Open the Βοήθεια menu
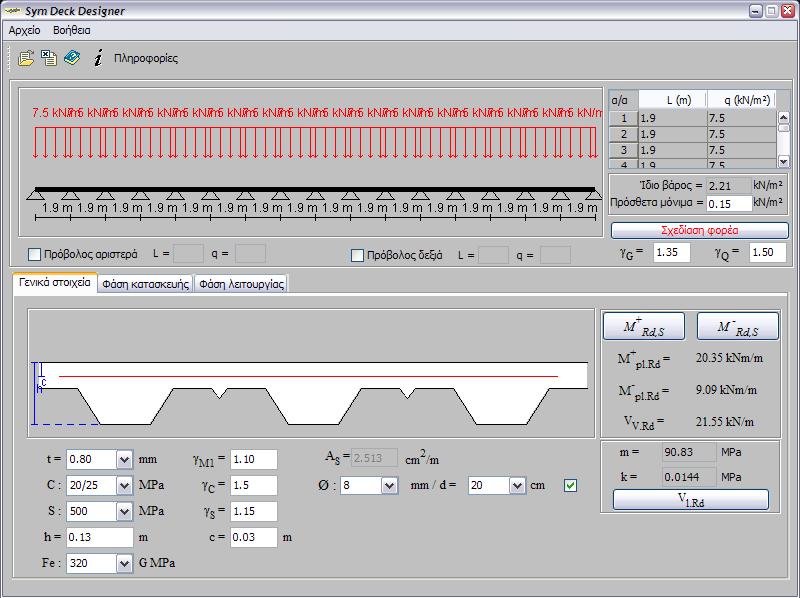Viewport: 800px width, 598px height. tap(72, 30)
